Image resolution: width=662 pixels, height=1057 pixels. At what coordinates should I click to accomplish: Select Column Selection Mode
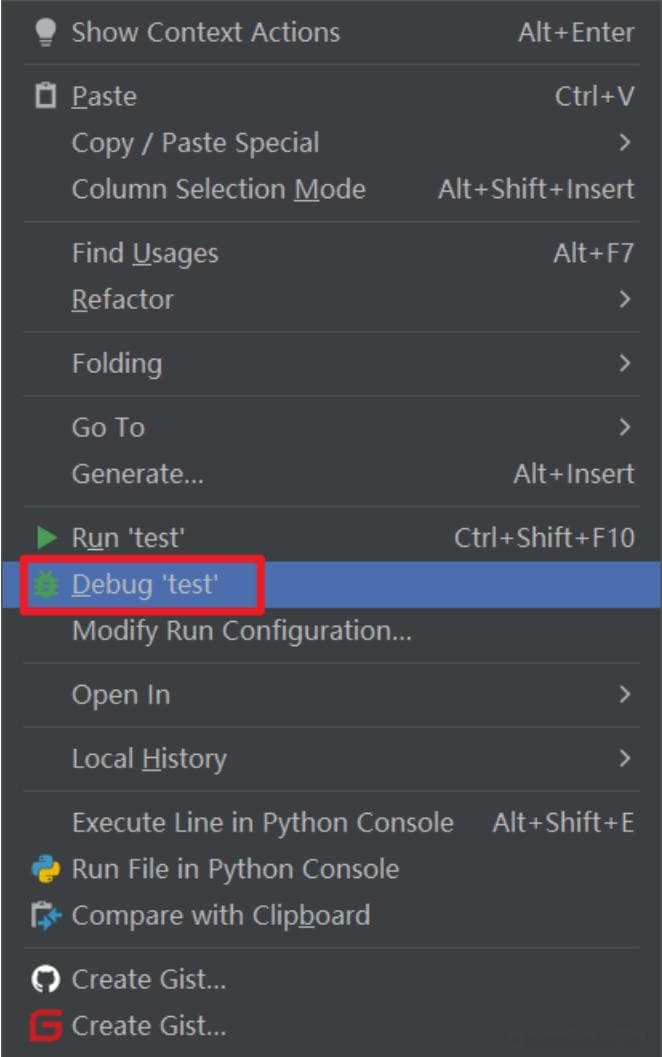pyautogui.click(x=331, y=189)
